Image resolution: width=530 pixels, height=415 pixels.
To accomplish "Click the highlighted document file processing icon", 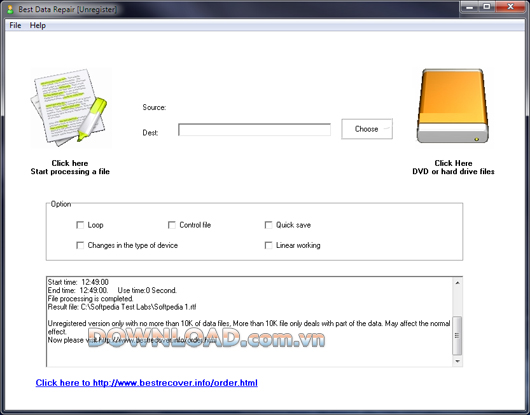I will point(71,107).
